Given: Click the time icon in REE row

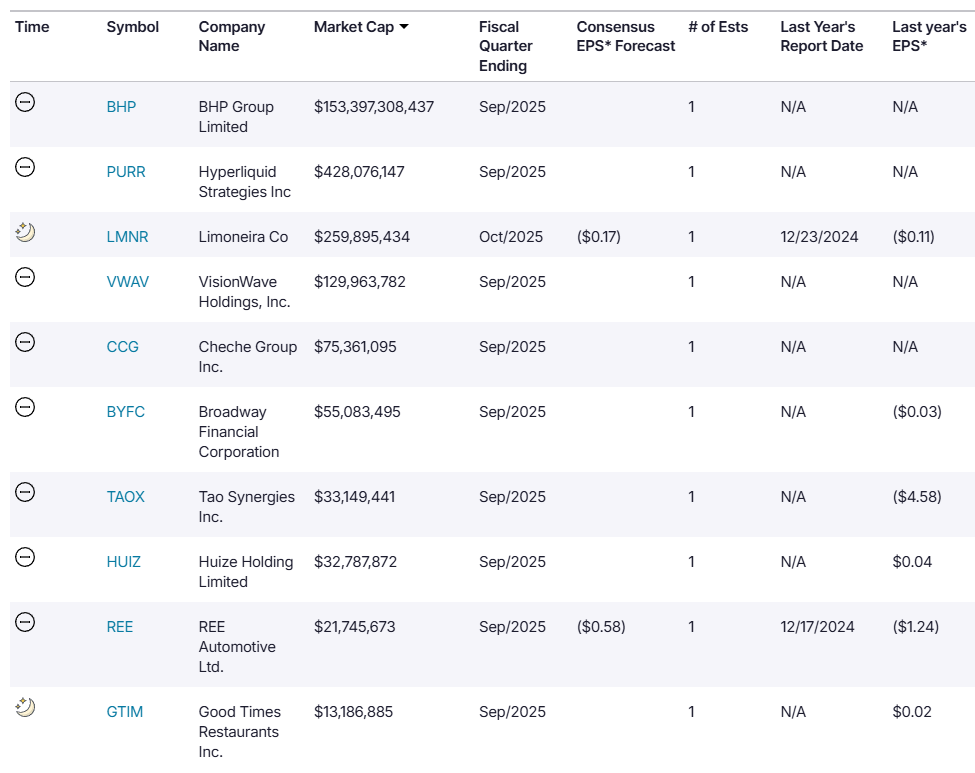Looking at the screenshot, I should point(25,622).
